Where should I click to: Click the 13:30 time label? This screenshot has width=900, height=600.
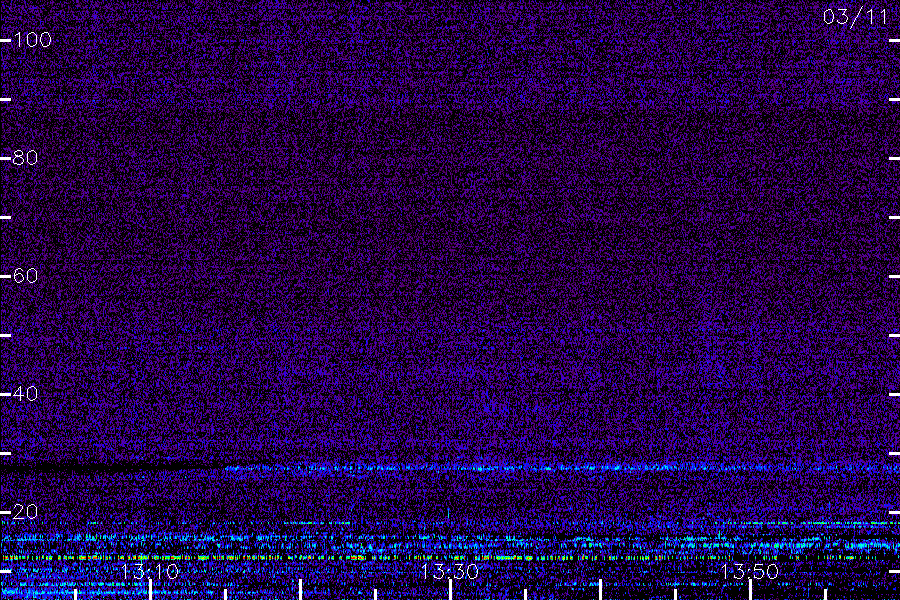click(x=449, y=571)
